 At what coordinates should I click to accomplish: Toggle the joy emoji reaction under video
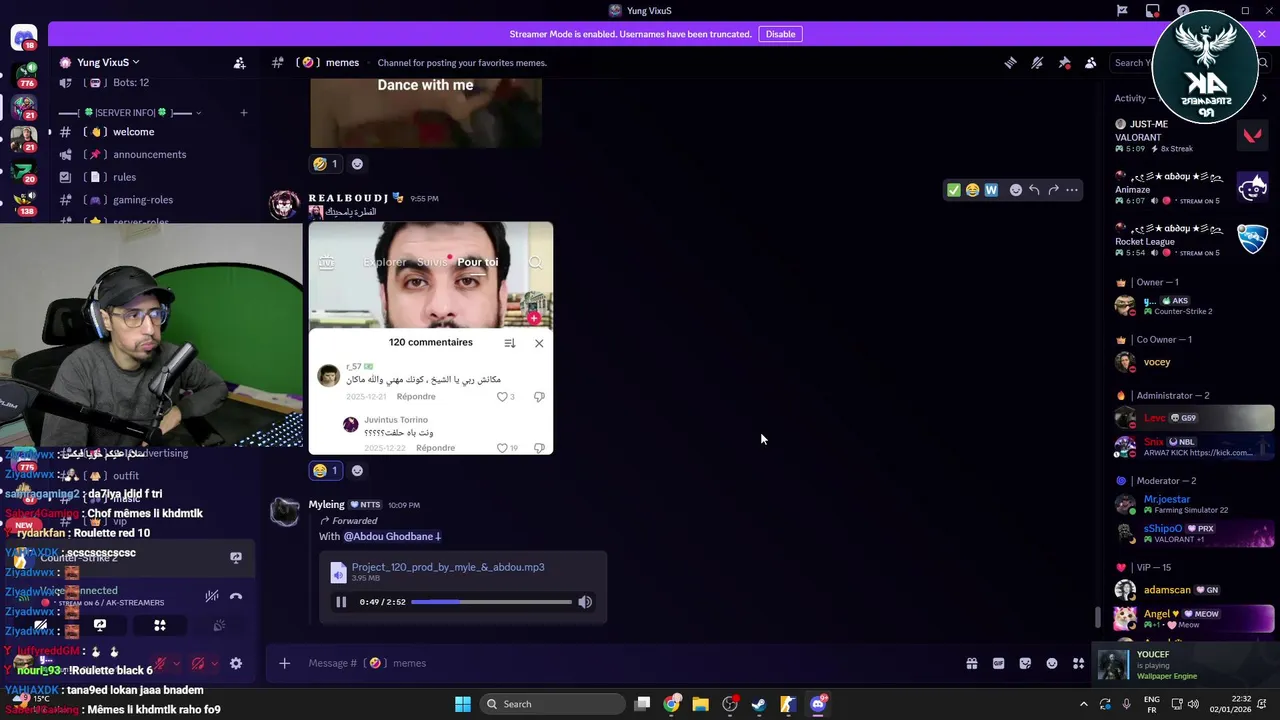(x=325, y=470)
